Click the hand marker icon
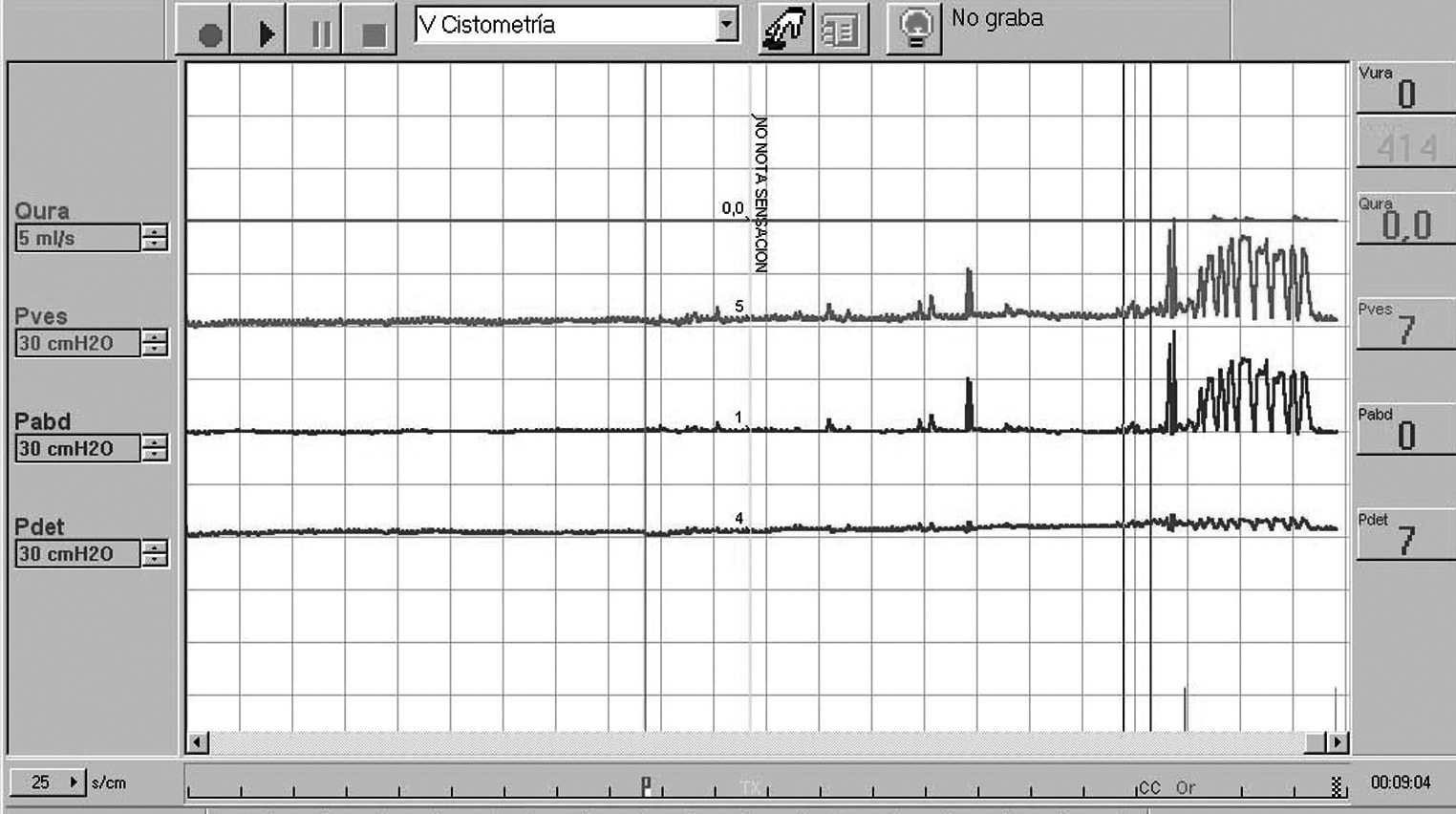 click(782, 30)
